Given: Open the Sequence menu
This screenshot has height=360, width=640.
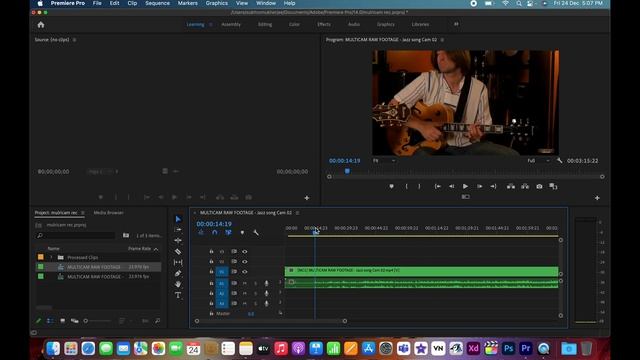Looking at the screenshot, I should (x=158, y=3).
